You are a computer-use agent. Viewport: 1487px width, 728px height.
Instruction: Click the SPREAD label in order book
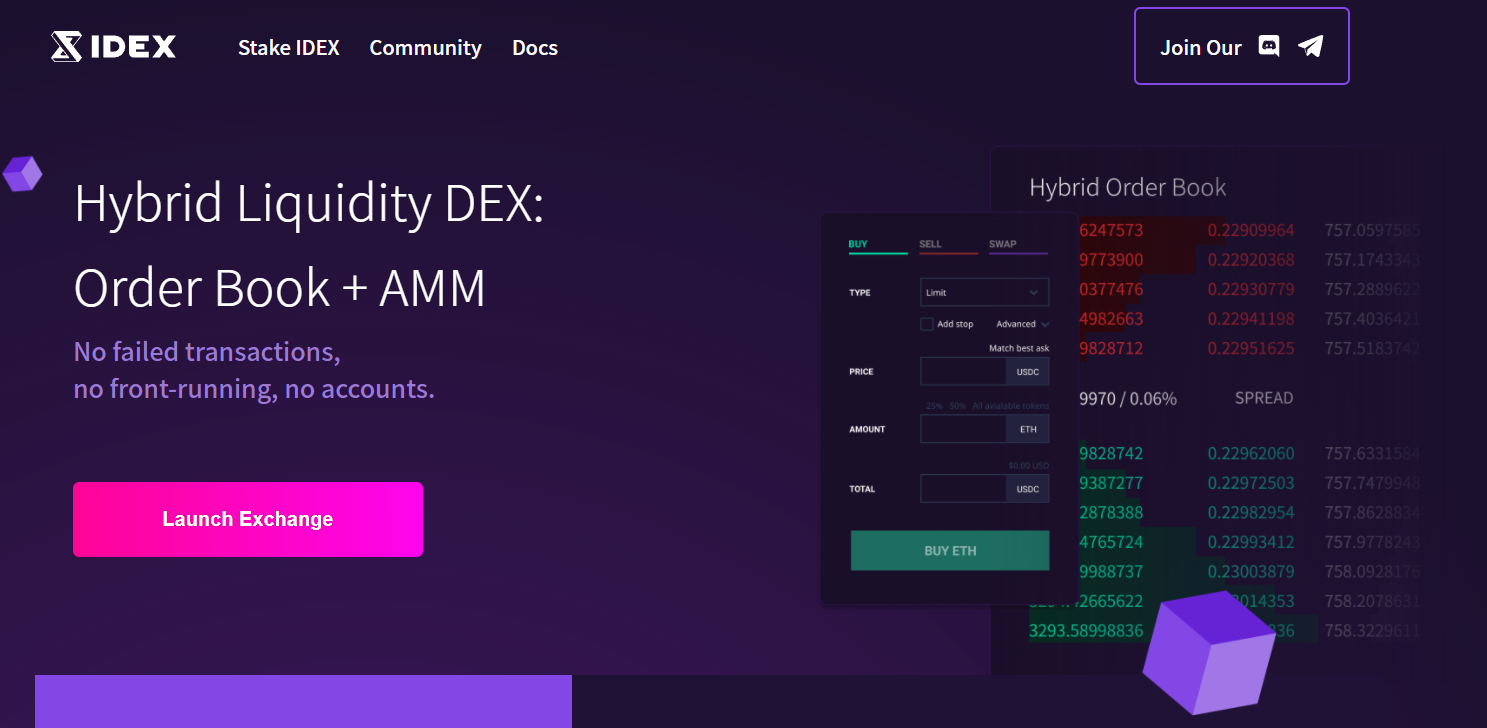pos(1264,398)
